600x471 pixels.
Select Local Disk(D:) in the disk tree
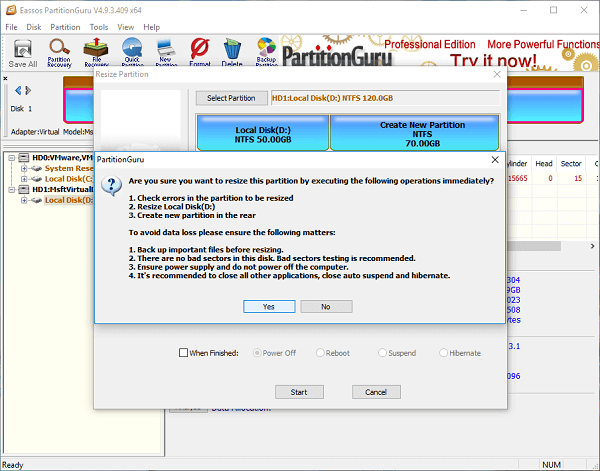tap(68, 200)
